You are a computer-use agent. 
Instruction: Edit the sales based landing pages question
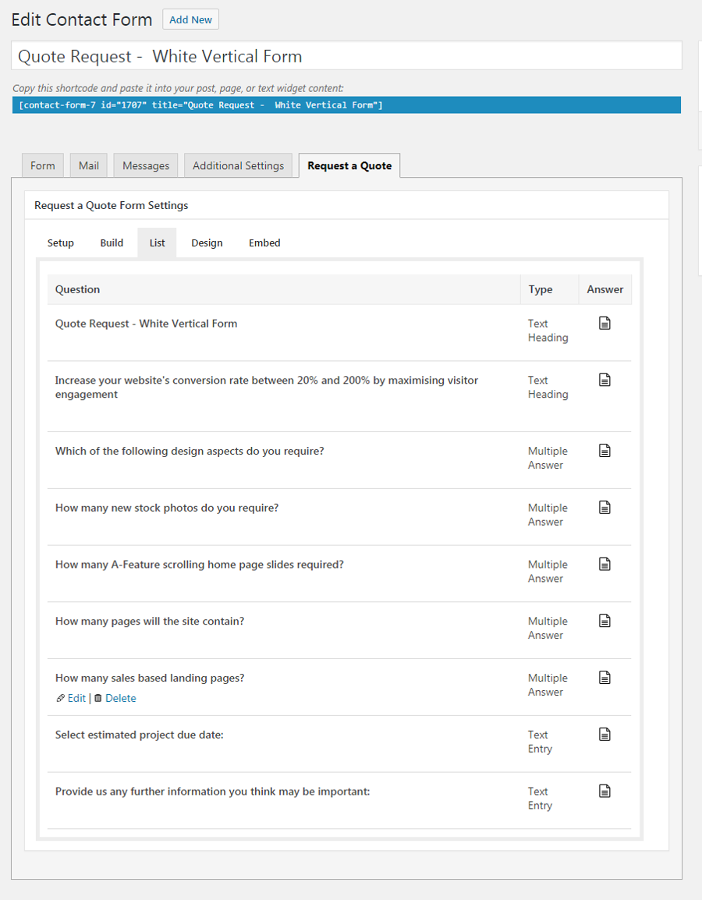tap(76, 699)
